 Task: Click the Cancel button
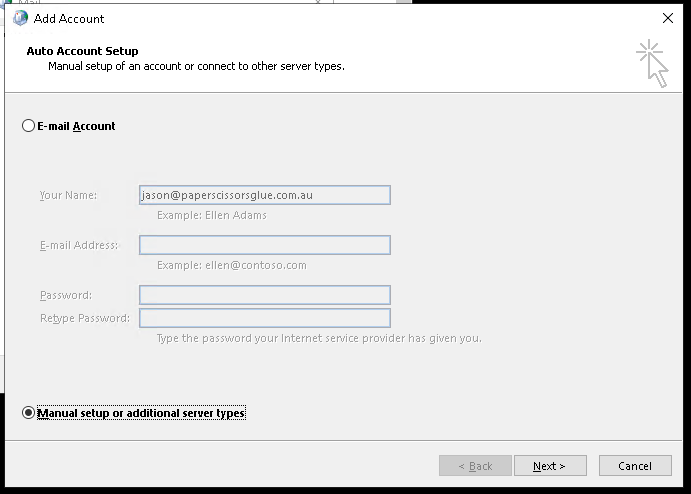(634, 466)
